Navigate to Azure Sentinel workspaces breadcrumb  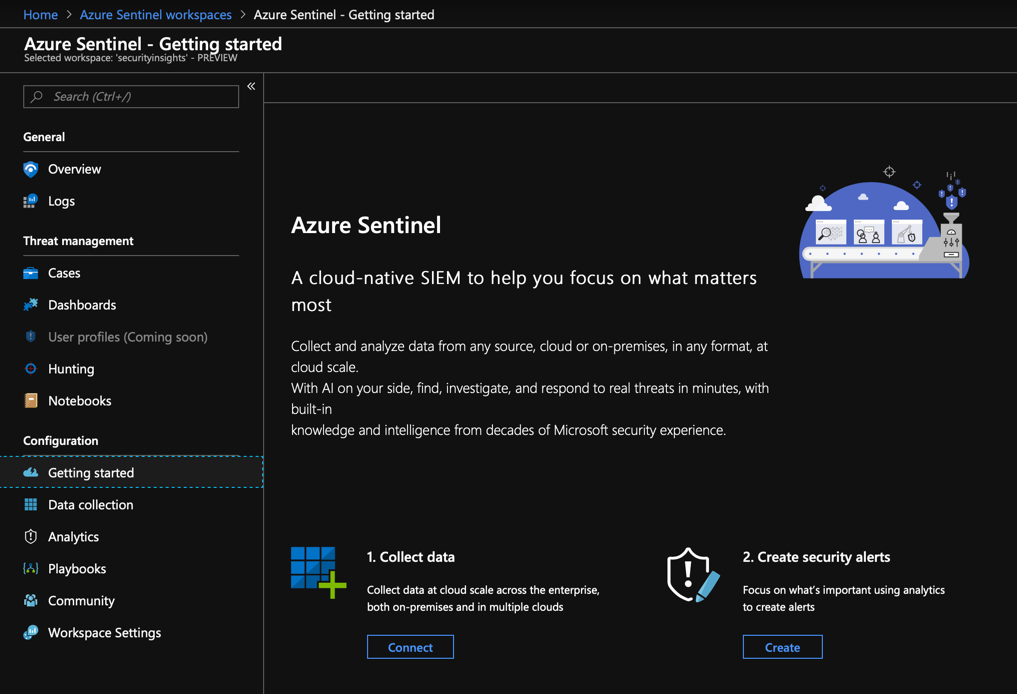point(155,15)
